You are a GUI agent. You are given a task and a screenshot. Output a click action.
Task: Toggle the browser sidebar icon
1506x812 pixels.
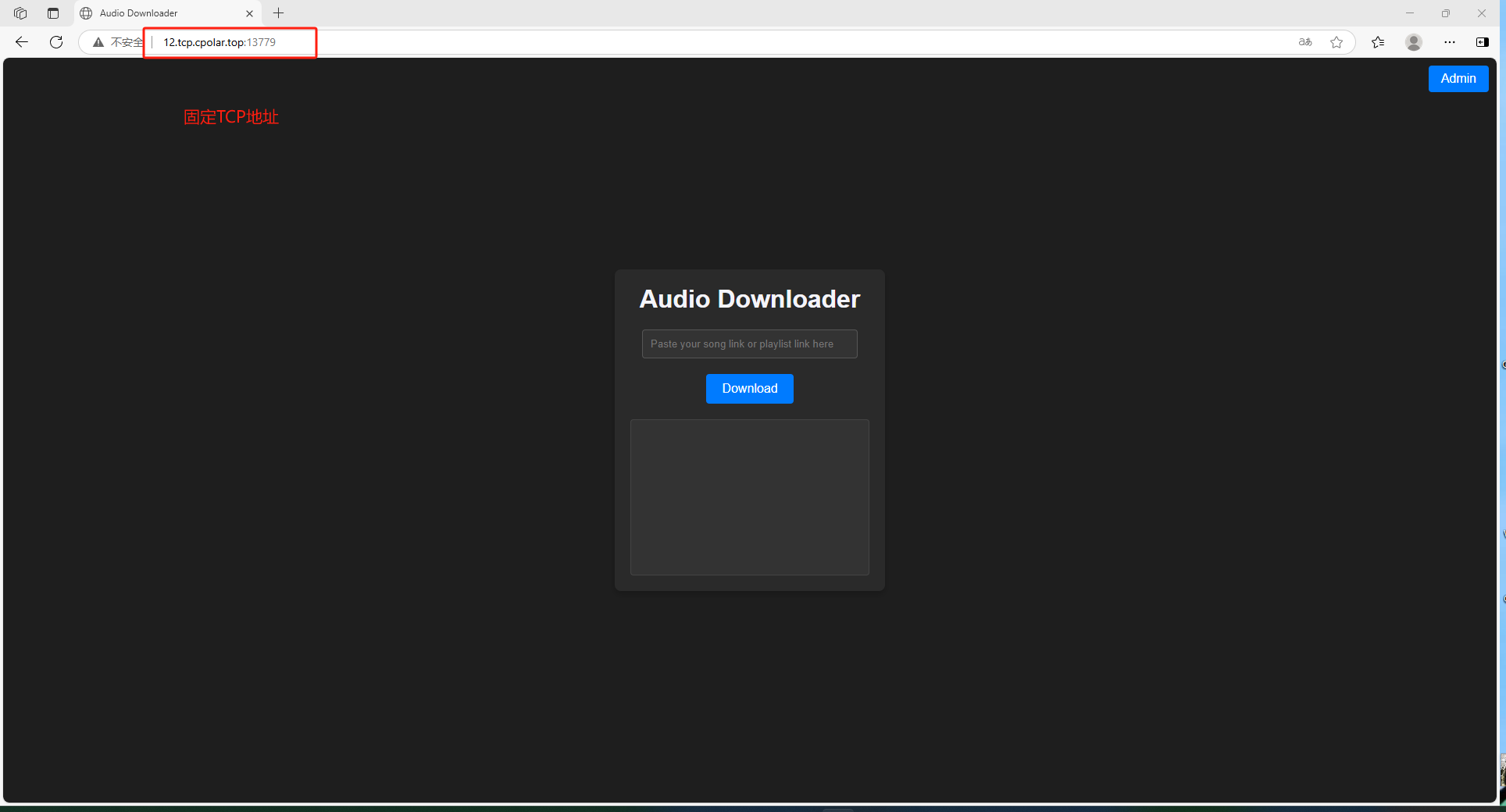pos(1483,42)
